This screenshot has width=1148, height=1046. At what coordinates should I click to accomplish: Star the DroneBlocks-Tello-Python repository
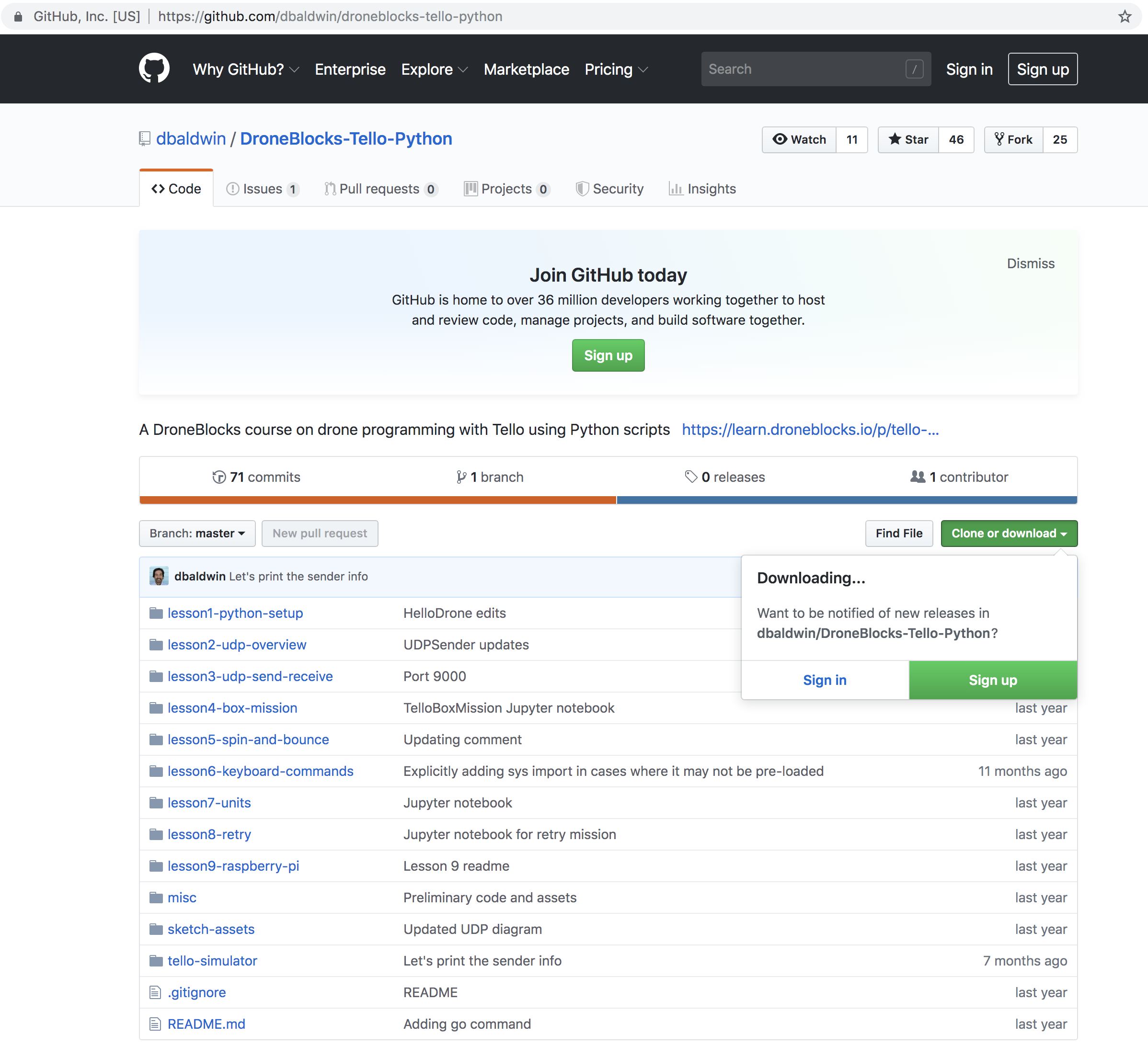click(907, 139)
